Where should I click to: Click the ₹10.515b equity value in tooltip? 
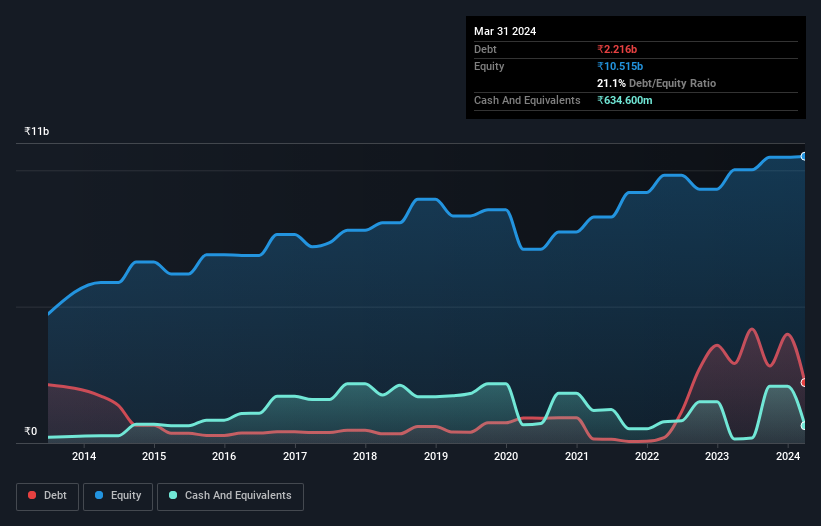pos(620,66)
